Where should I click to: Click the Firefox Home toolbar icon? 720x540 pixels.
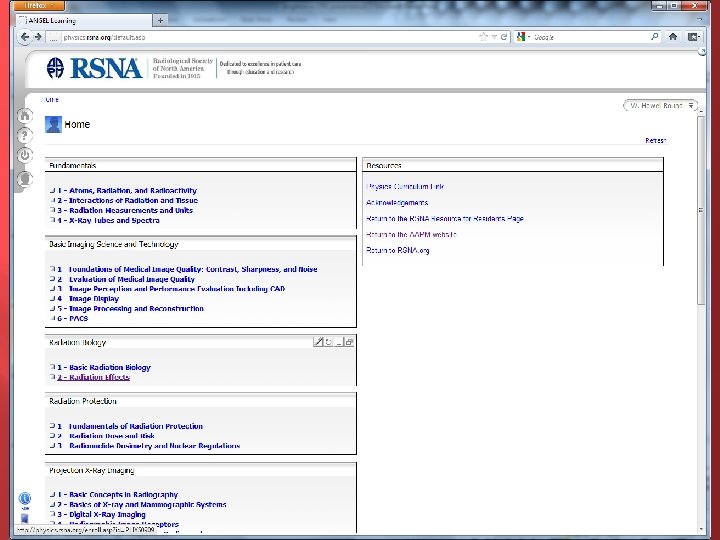[673, 37]
